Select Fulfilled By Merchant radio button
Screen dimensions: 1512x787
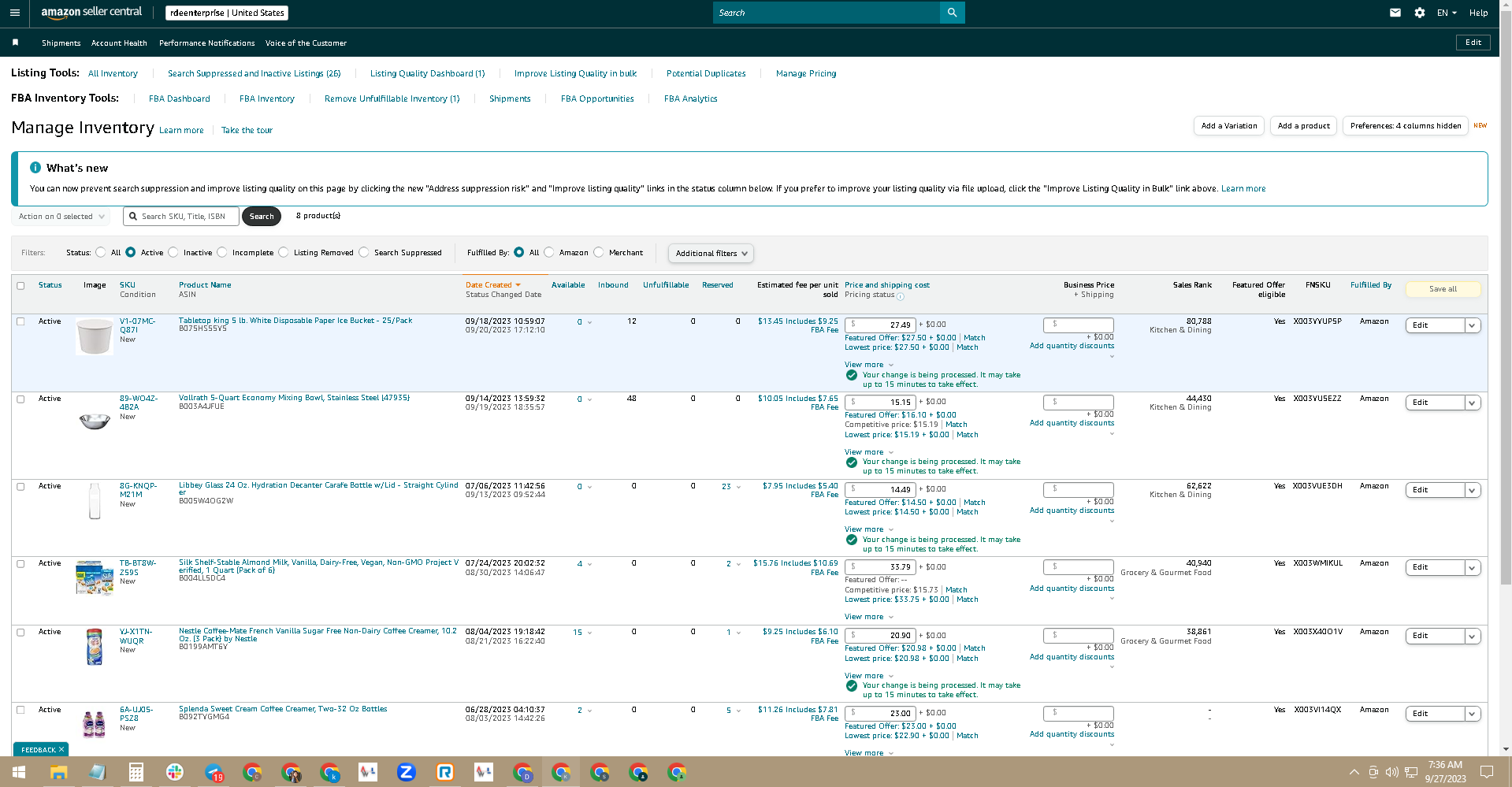coord(599,253)
